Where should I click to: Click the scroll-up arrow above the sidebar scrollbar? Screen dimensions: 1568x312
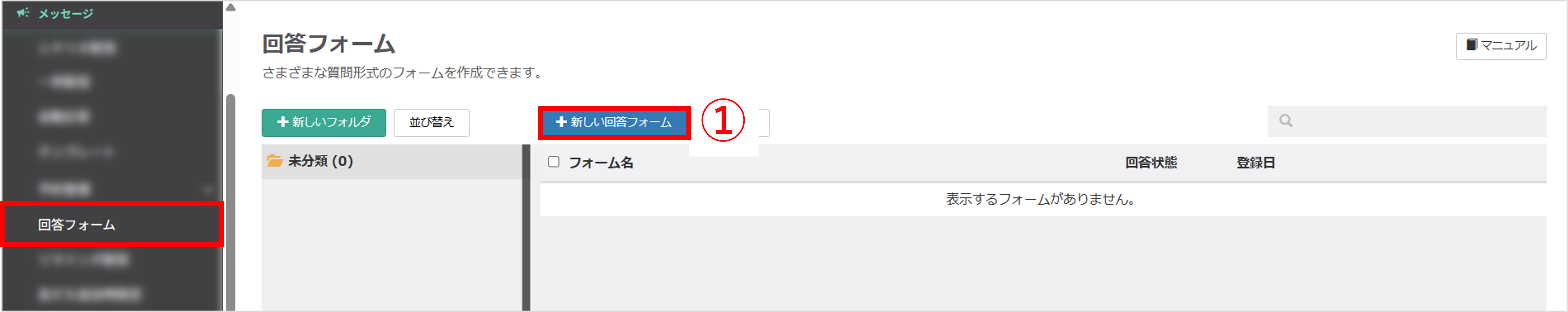(x=231, y=8)
